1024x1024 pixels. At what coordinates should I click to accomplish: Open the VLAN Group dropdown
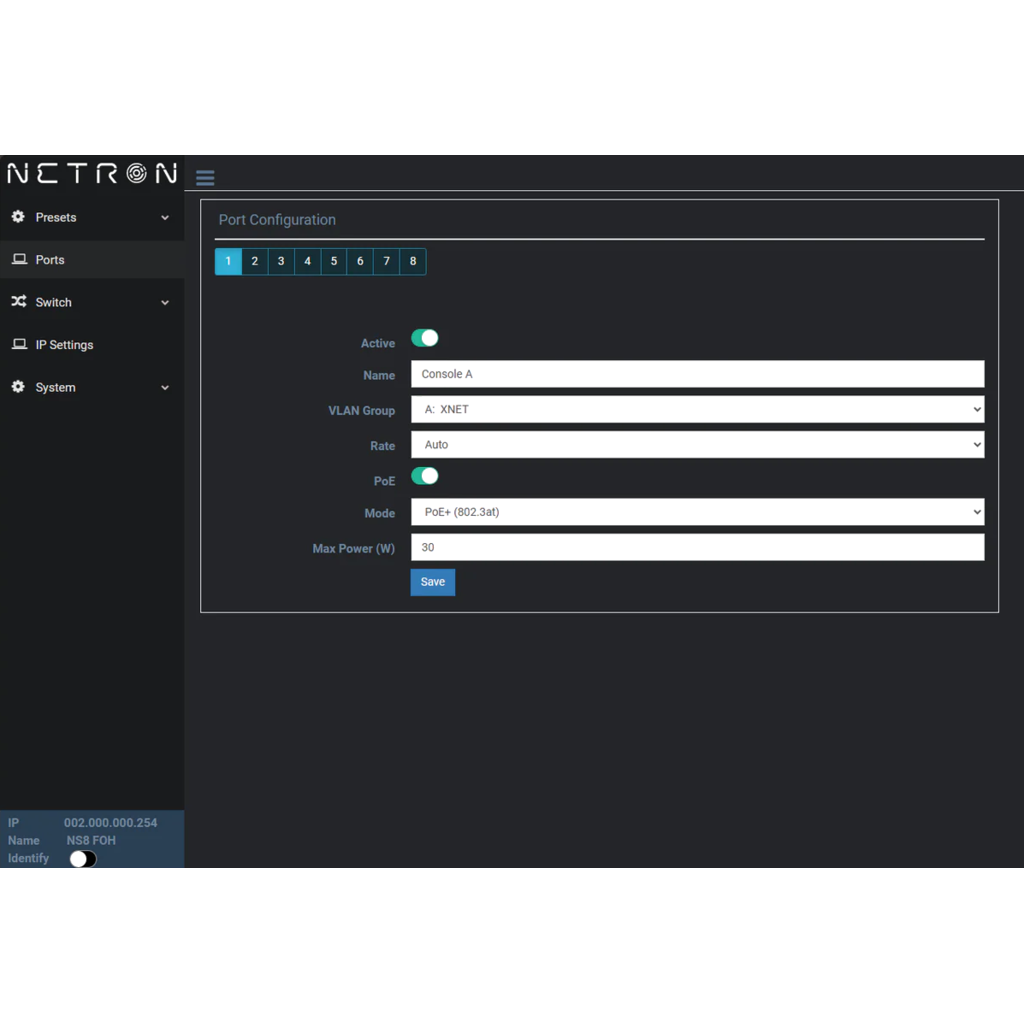[697, 410]
